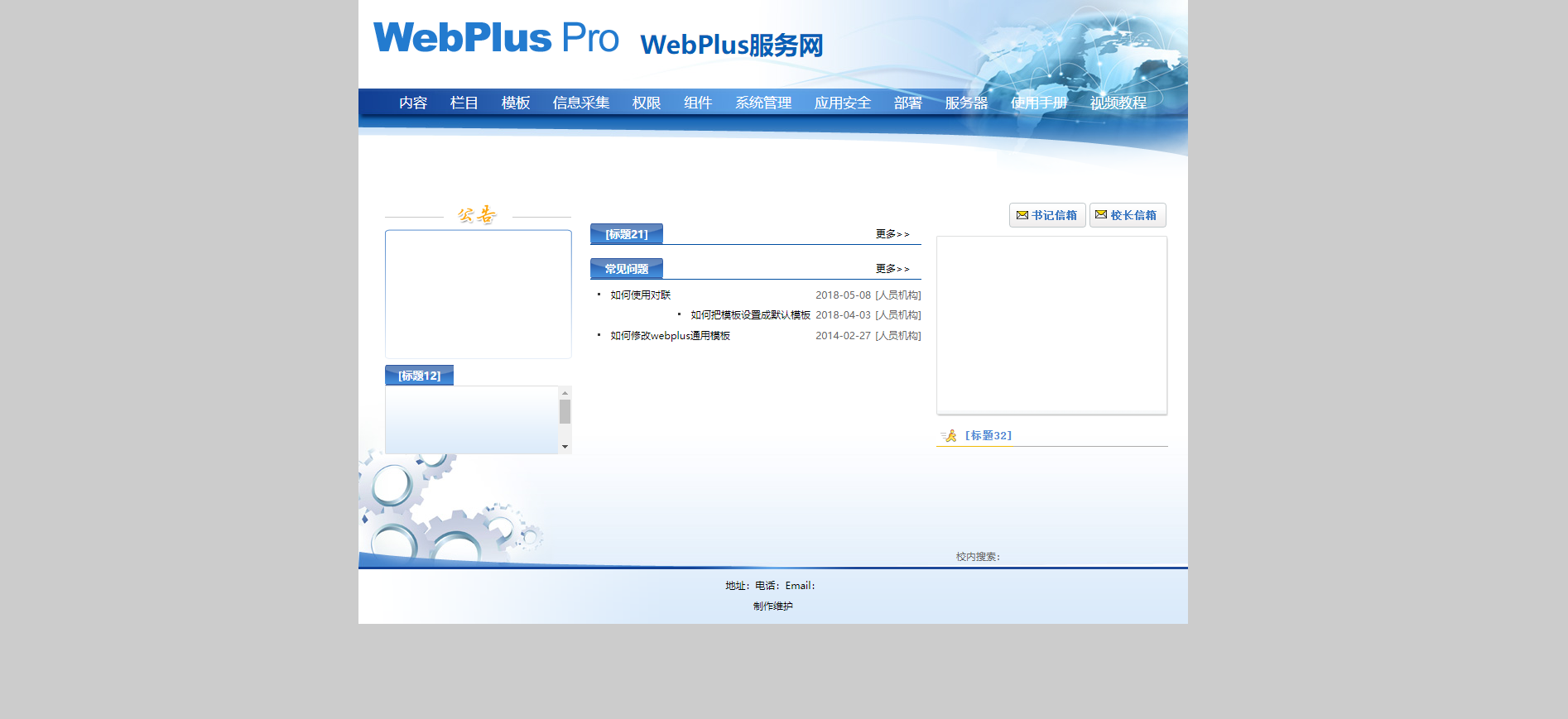Open the article 如何把模板设置成默认模板
The height and width of the screenshot is (719, 1568).
tap(750, 315)
